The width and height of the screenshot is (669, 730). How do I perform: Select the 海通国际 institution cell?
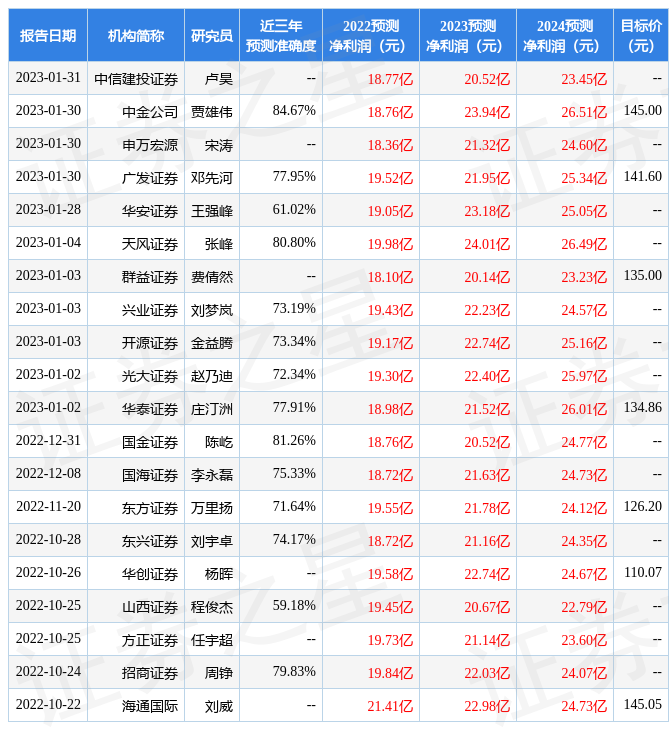coord(136,706)
